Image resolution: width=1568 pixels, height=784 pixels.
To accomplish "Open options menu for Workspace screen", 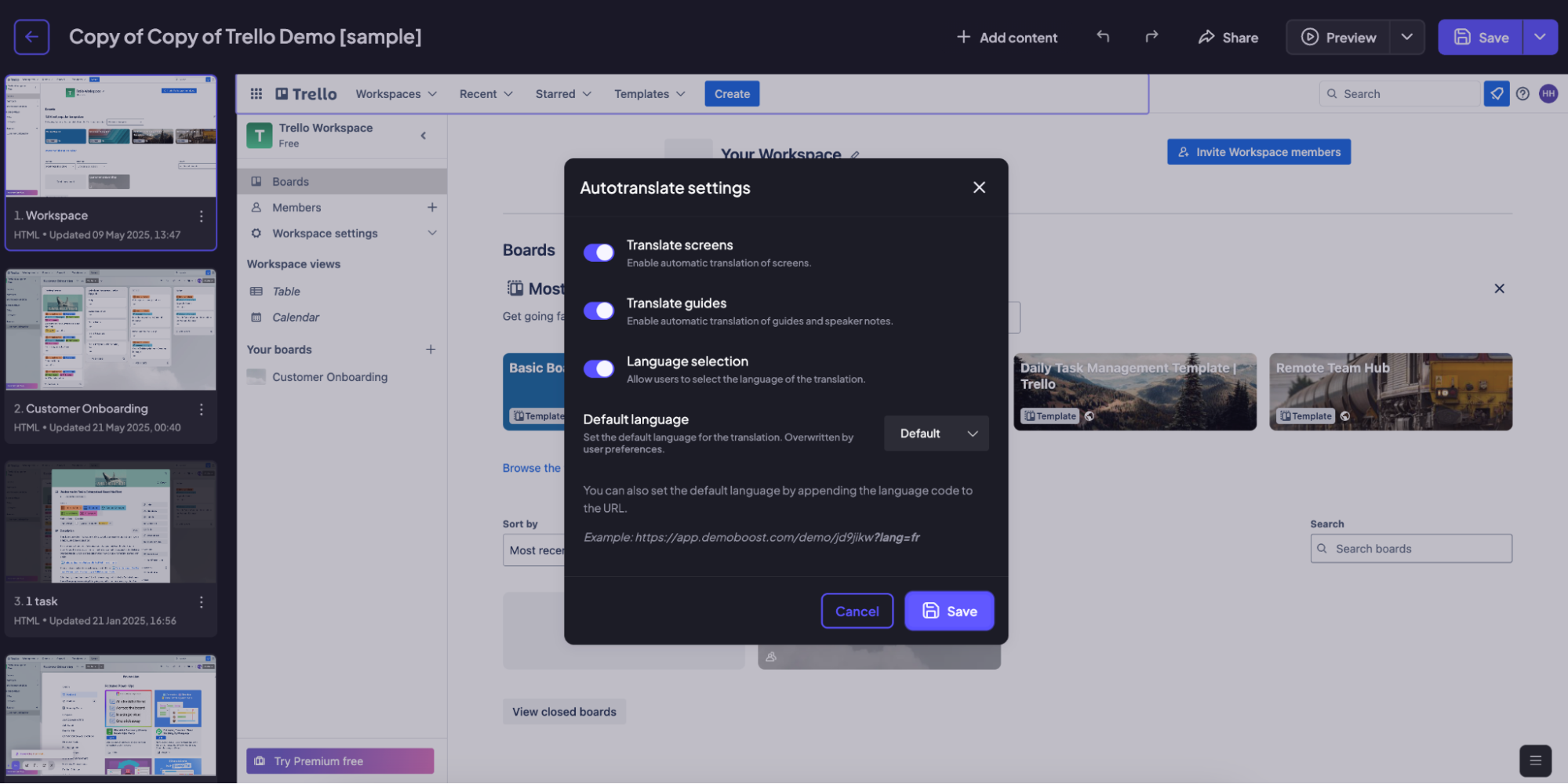I will click(x=202, y=216).
